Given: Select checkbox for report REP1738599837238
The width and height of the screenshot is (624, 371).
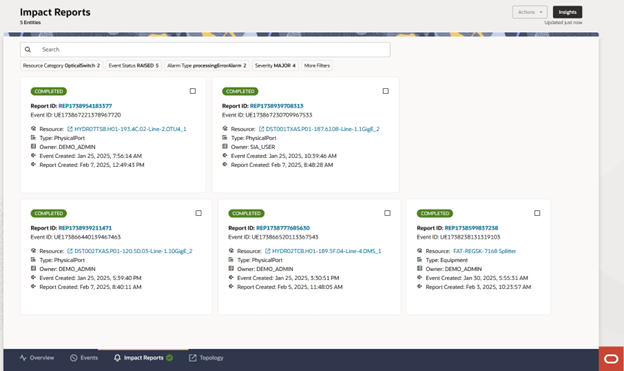Looking at the screenshot, I should click(x=537, y=213).
